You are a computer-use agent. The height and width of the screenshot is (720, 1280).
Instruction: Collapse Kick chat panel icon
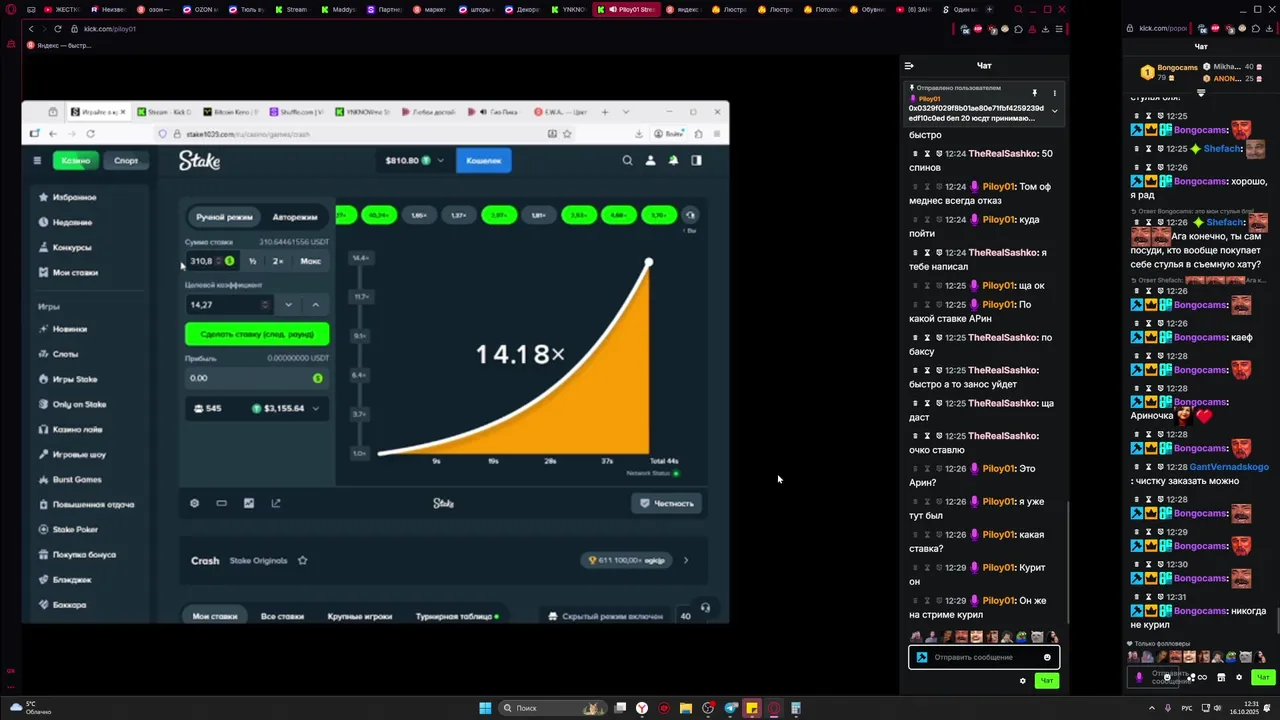[x=909, y=66]
